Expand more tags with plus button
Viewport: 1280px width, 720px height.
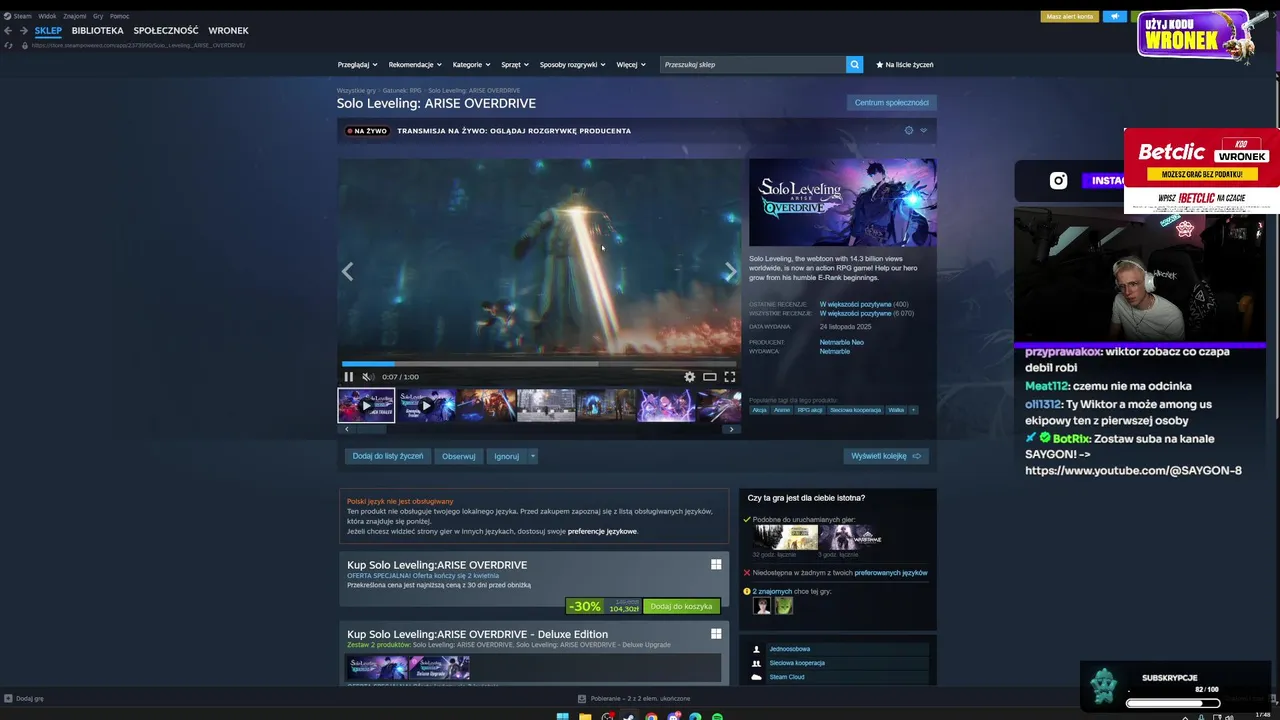pos(913,410)
